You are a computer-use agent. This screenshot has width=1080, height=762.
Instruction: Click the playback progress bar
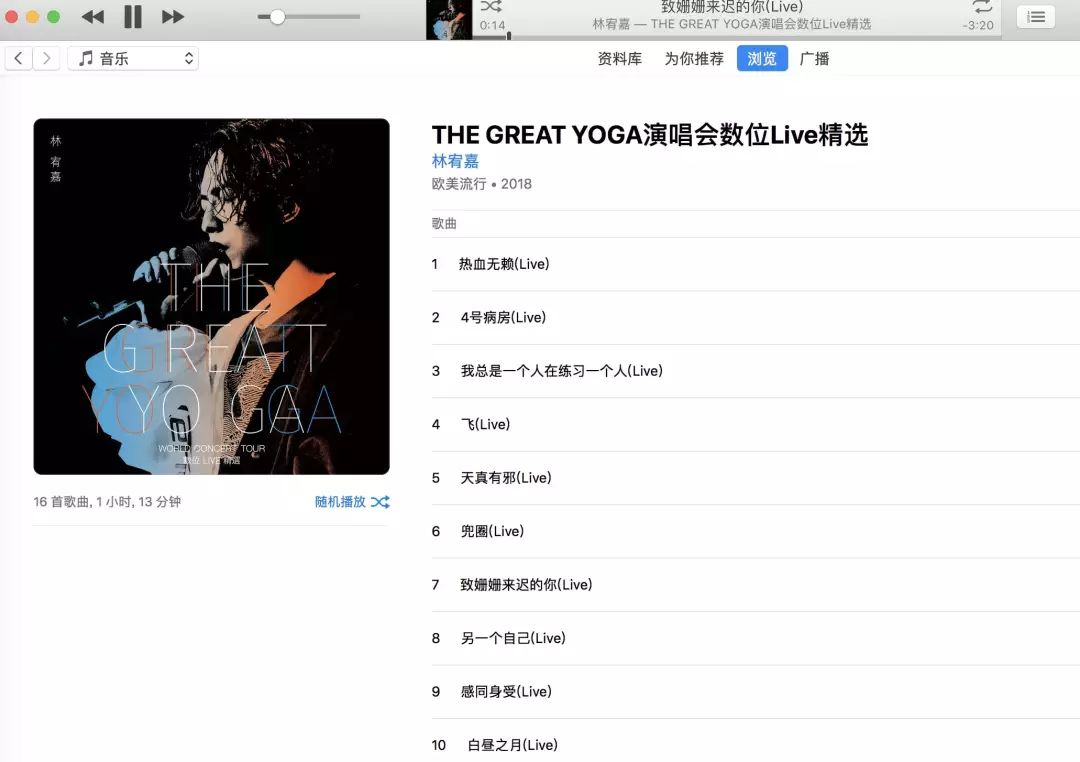point(737,37)
